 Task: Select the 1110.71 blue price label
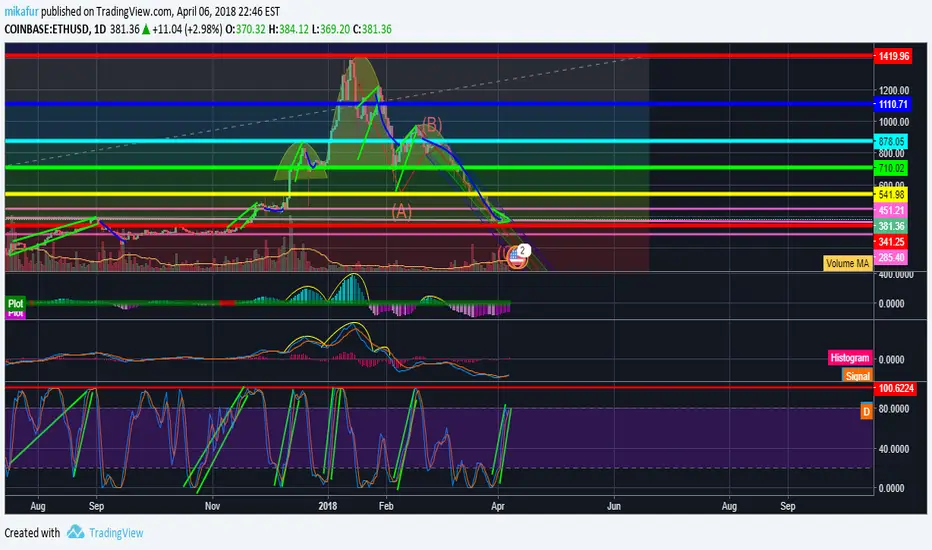893,104
